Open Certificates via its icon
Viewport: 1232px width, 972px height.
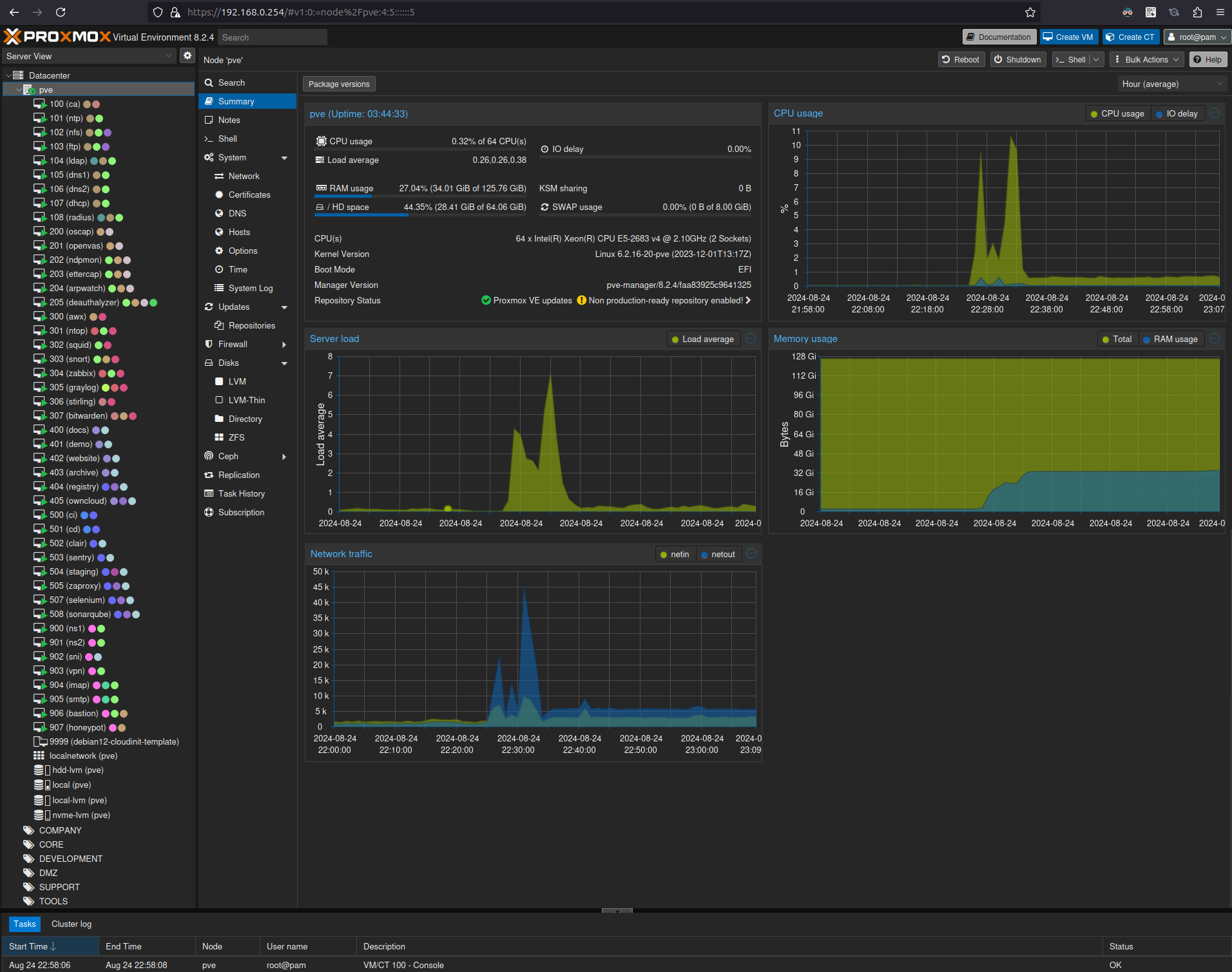(219, 195)
